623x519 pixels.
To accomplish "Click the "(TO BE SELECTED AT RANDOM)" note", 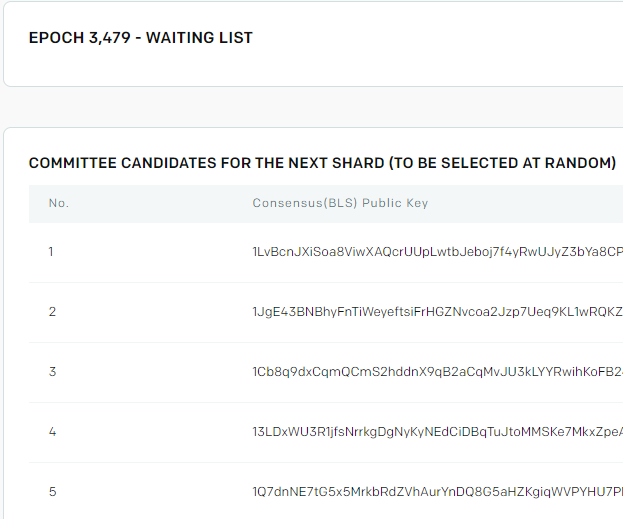I will (502, 163).
